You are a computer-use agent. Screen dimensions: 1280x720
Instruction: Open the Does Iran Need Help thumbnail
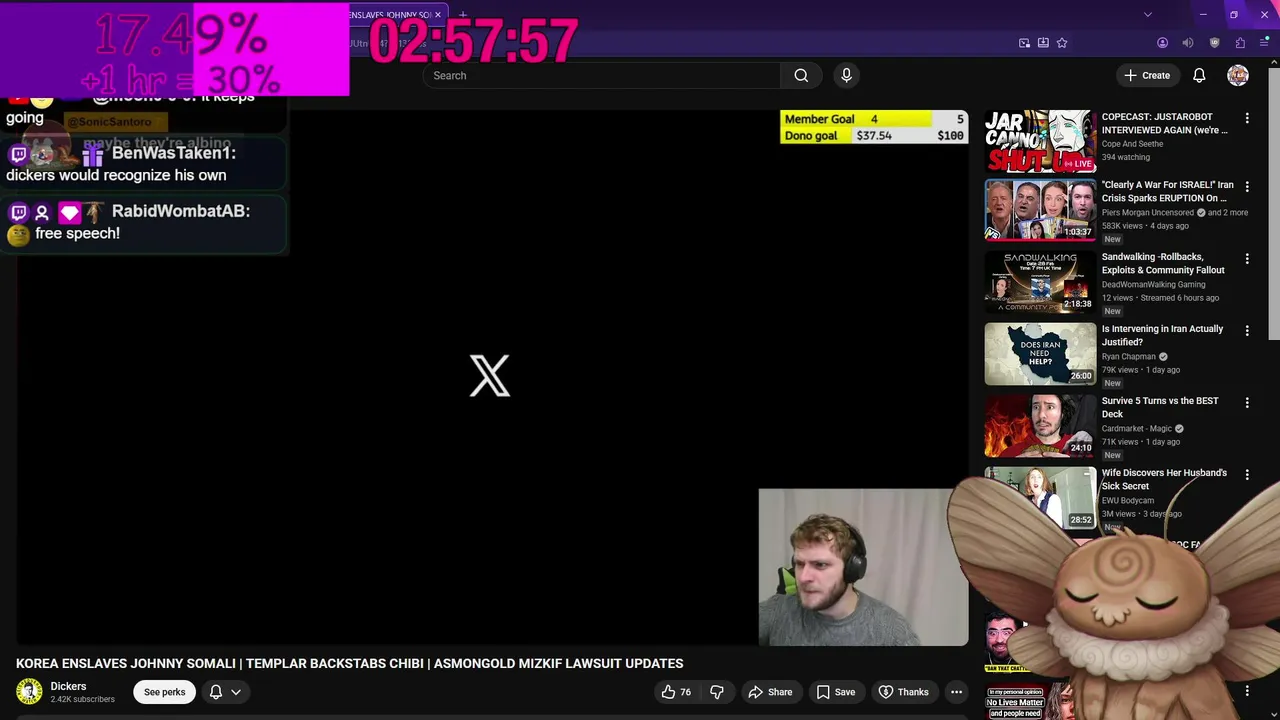1040,354
